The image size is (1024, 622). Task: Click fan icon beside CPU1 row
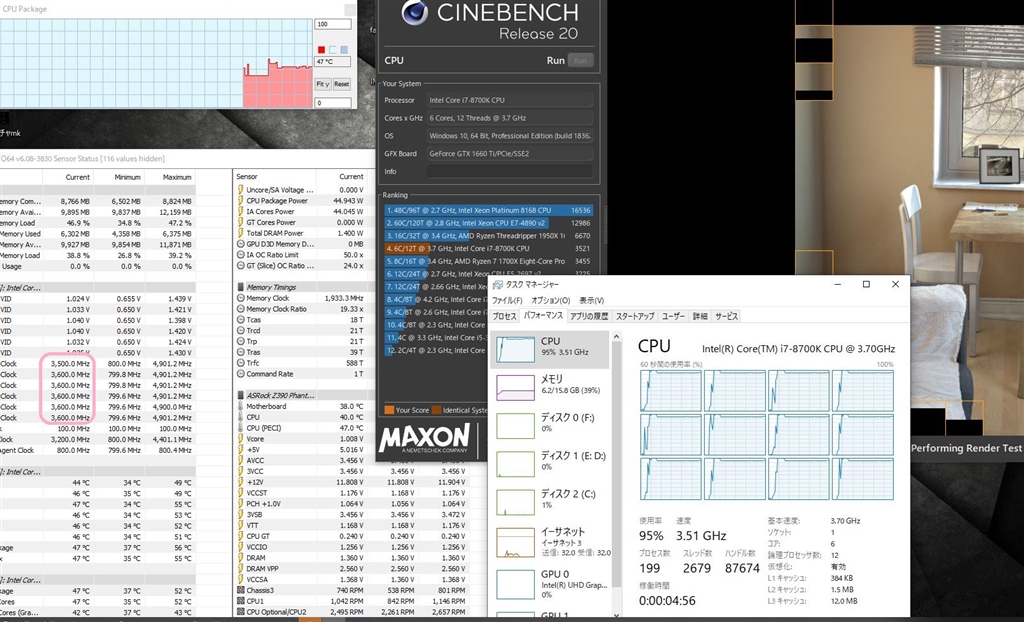(240, 601)
